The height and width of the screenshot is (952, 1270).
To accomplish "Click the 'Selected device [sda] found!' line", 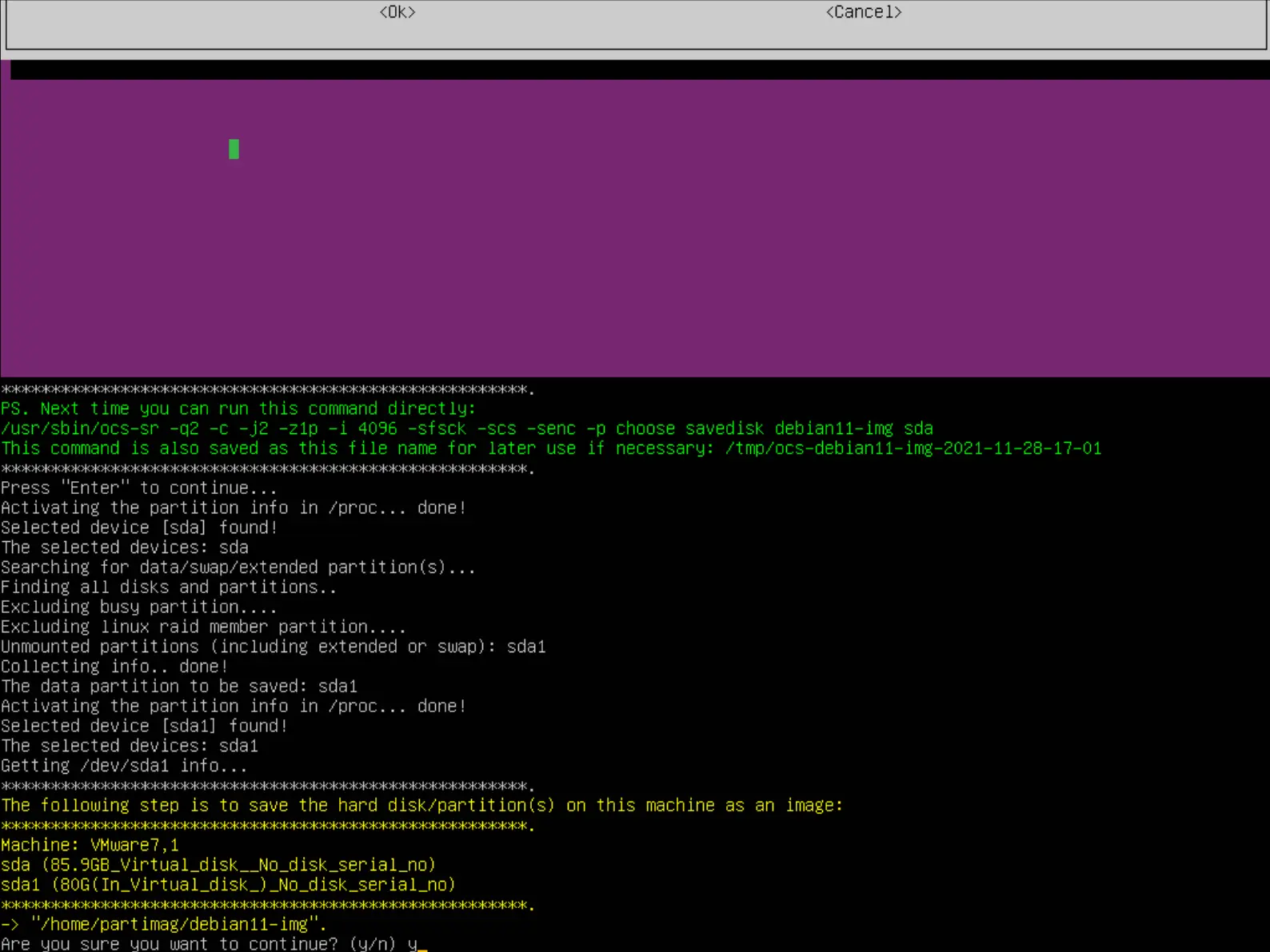I will coord(138,528).
